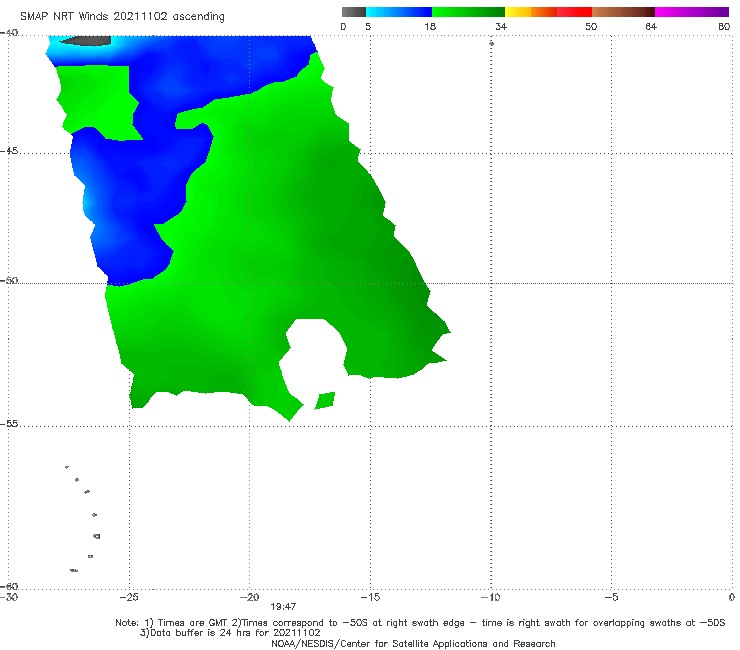This screenshot has width=740, height=650.
Task: Click the color bar label '18'
Action: click(430, 26)
